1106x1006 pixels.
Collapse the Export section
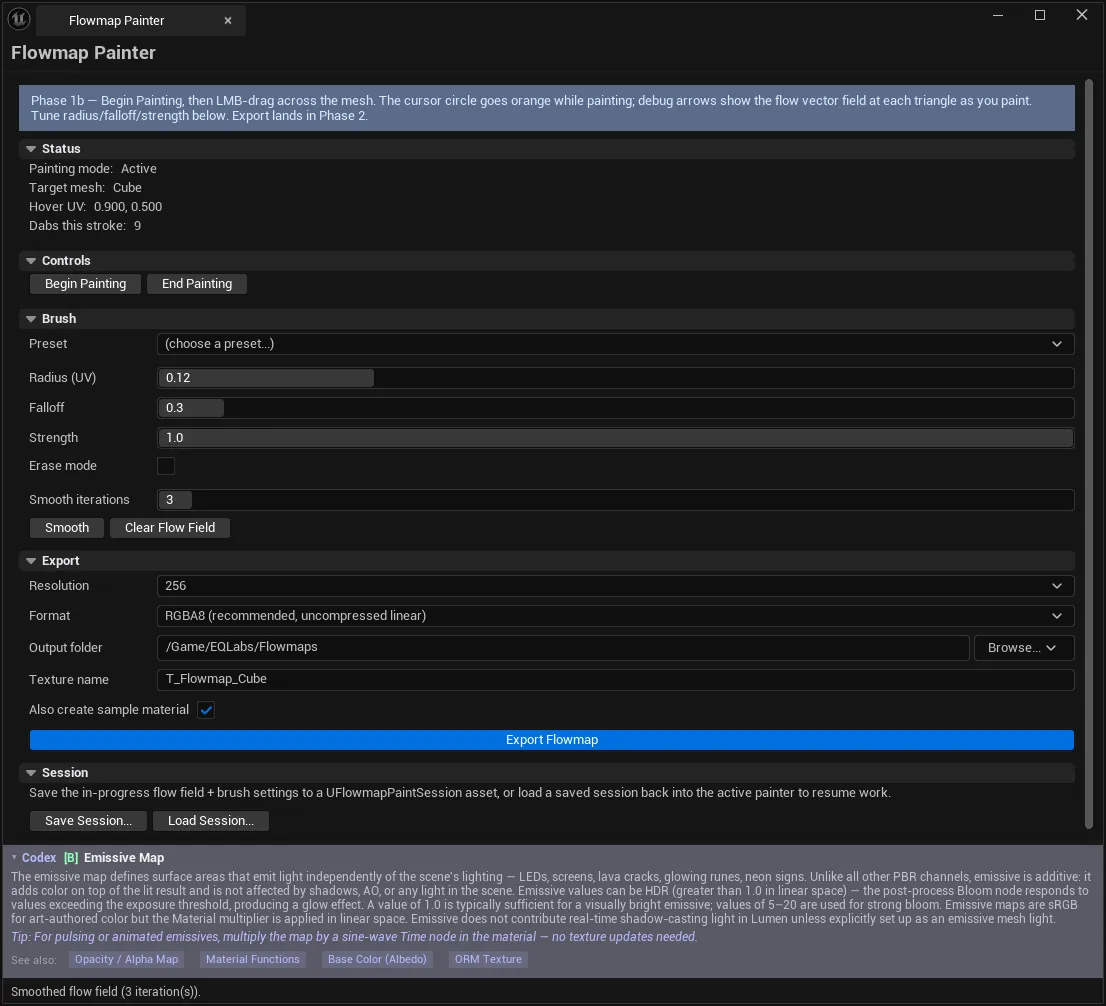pos(31,561)
